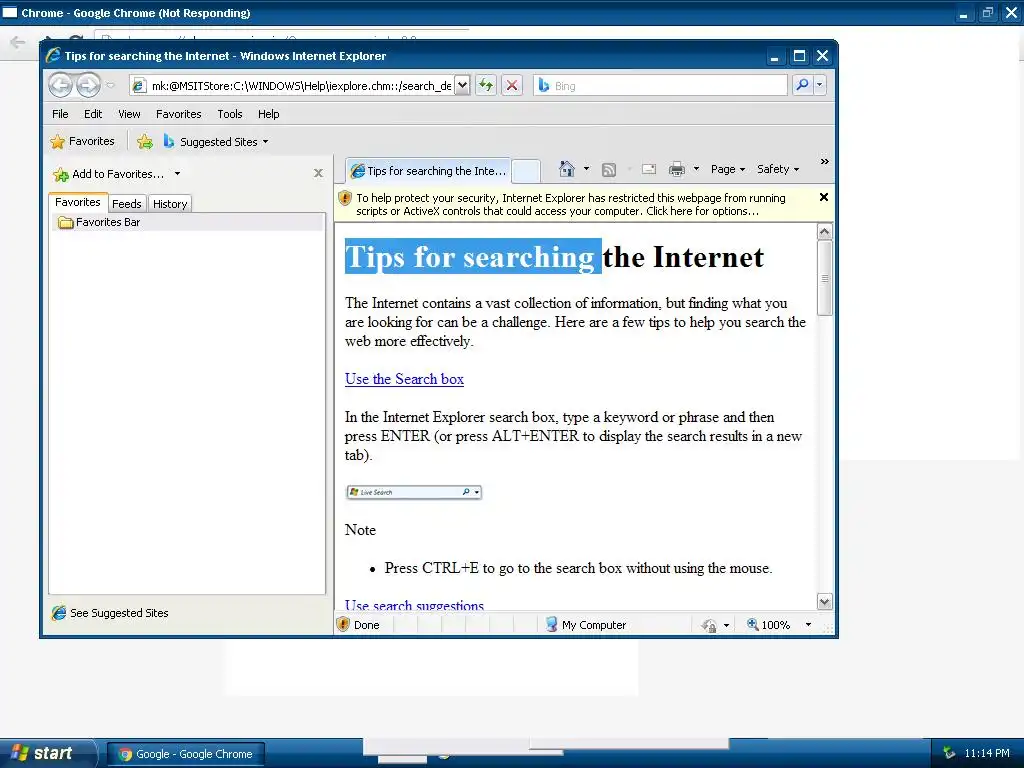Click the Chrome window back arrow
Screen dimensions: 1024x768
click(18, 42)
